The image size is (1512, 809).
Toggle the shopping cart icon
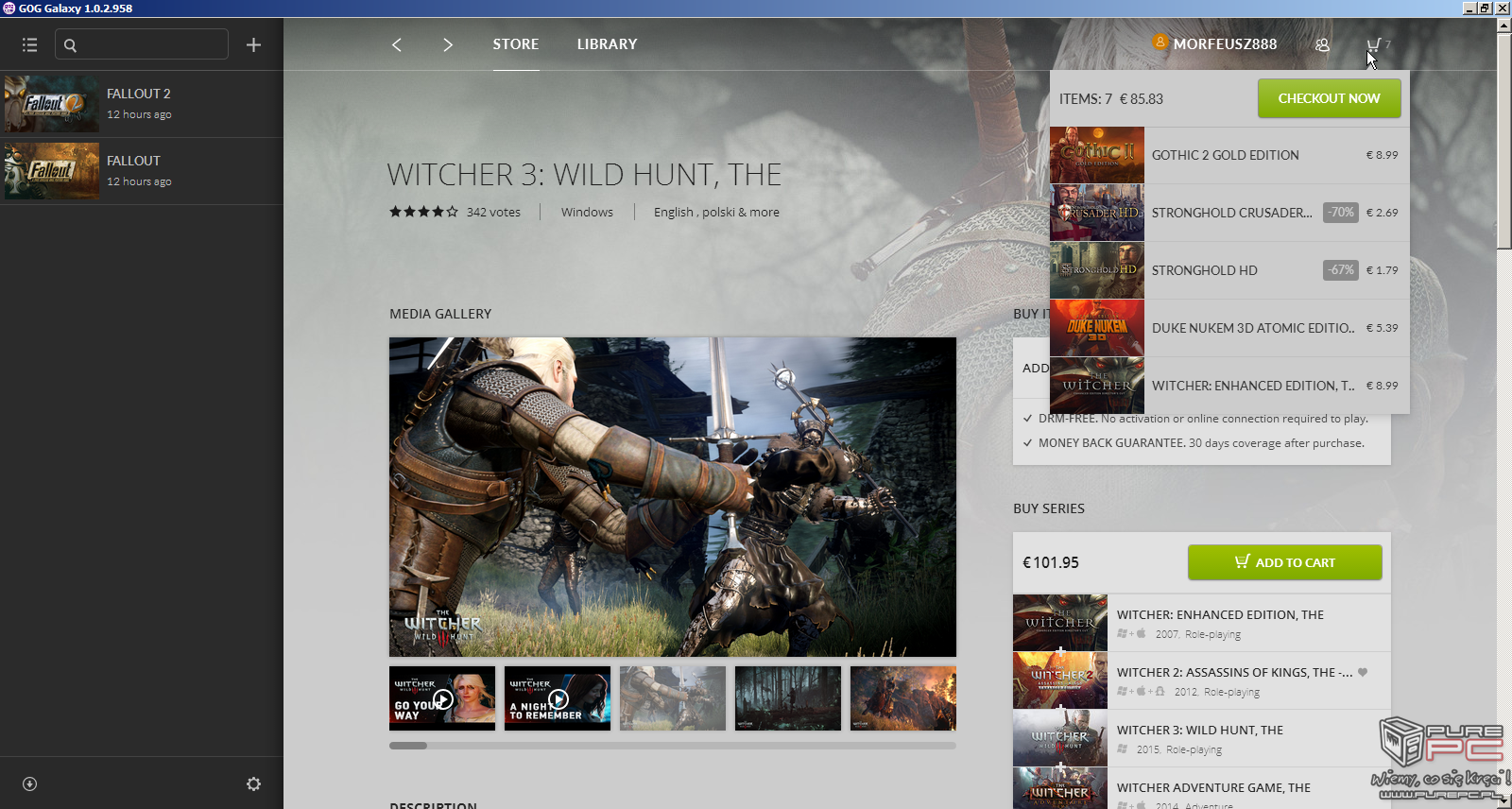pyautogui.click(x=1374, y=44)
